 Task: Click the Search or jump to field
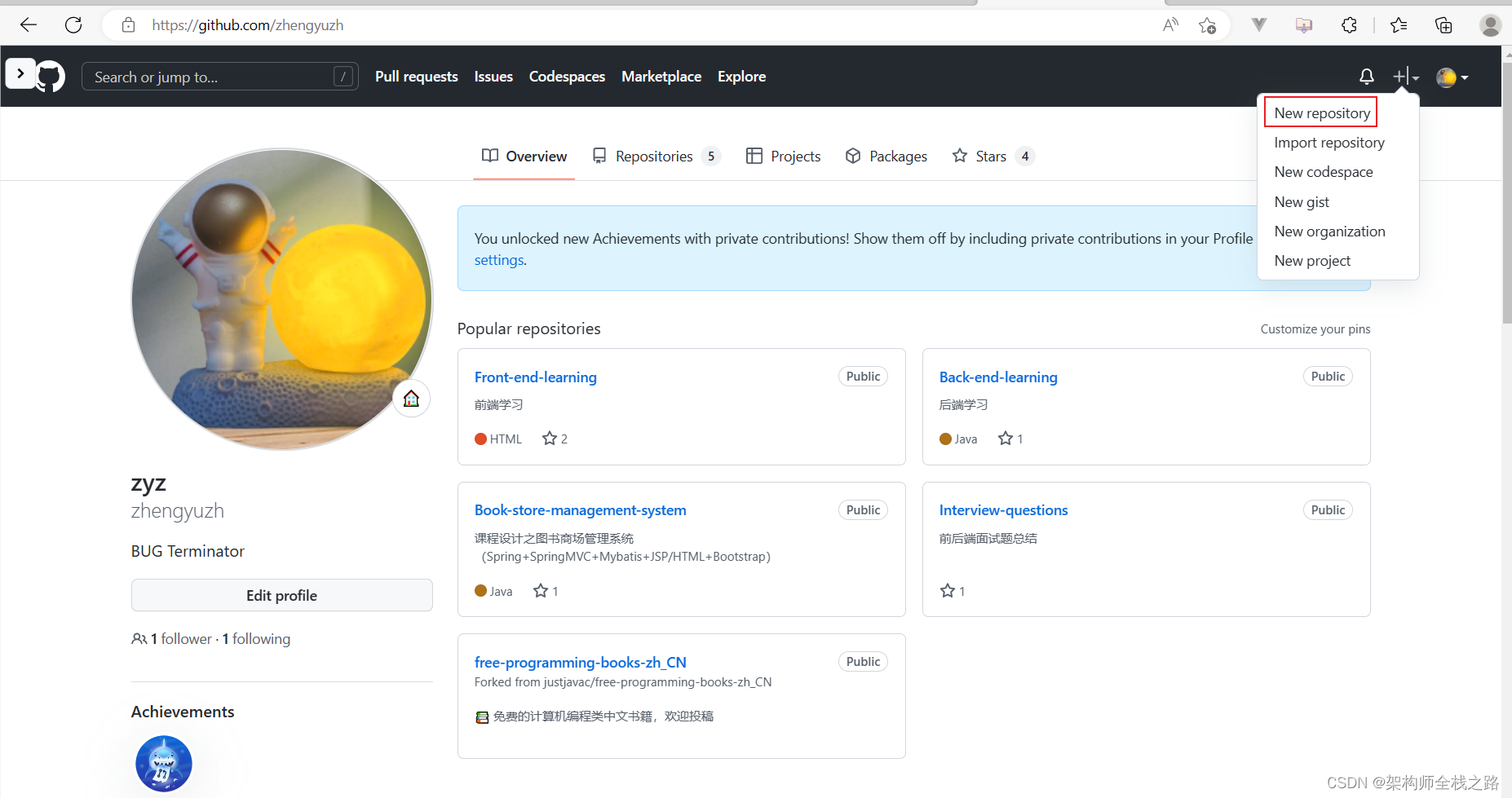pyautogui.click(x=212, y=77)
